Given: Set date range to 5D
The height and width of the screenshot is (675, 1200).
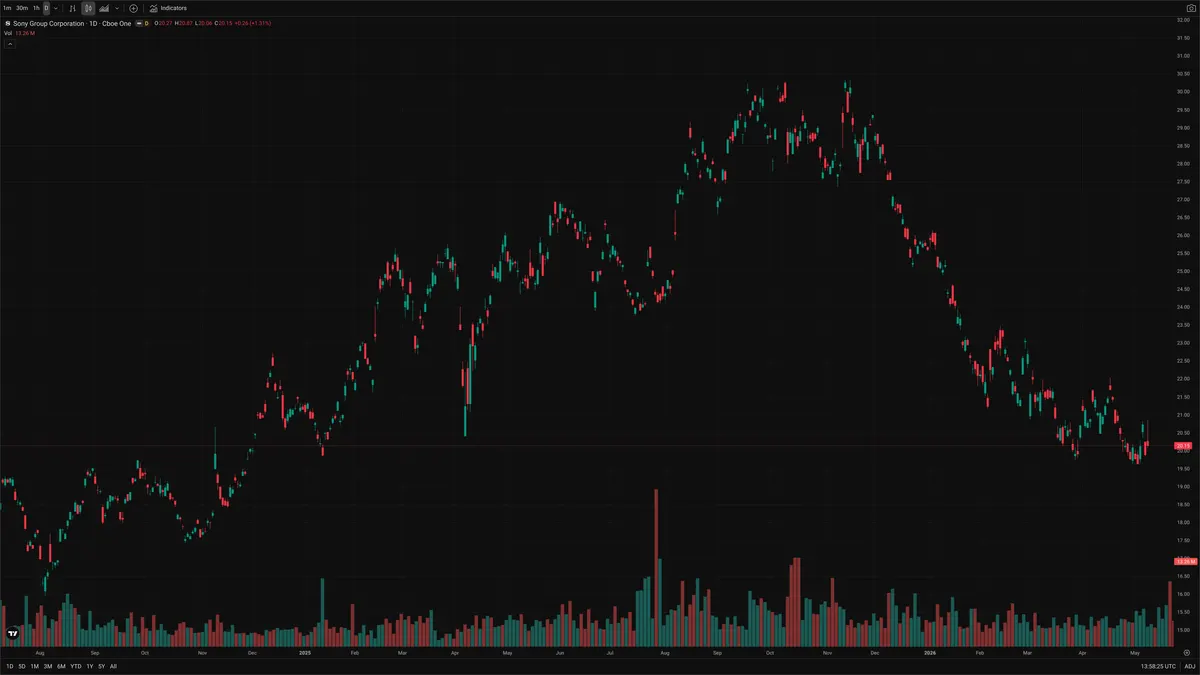Looking at the screenshot, I should pyautogui.click(x=22, y=666).
